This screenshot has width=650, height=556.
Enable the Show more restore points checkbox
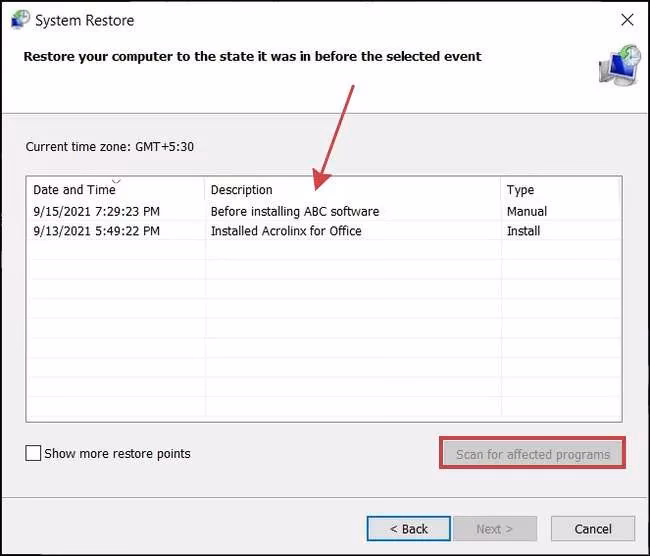coord(34,453)
